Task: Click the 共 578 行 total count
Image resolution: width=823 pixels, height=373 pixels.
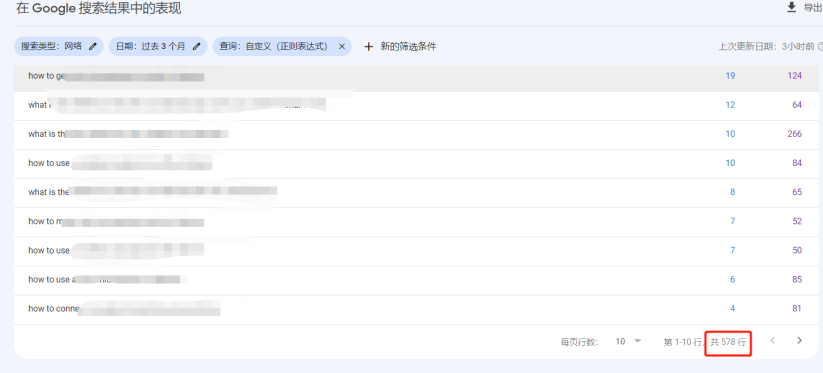Action: tap(727, 342)
